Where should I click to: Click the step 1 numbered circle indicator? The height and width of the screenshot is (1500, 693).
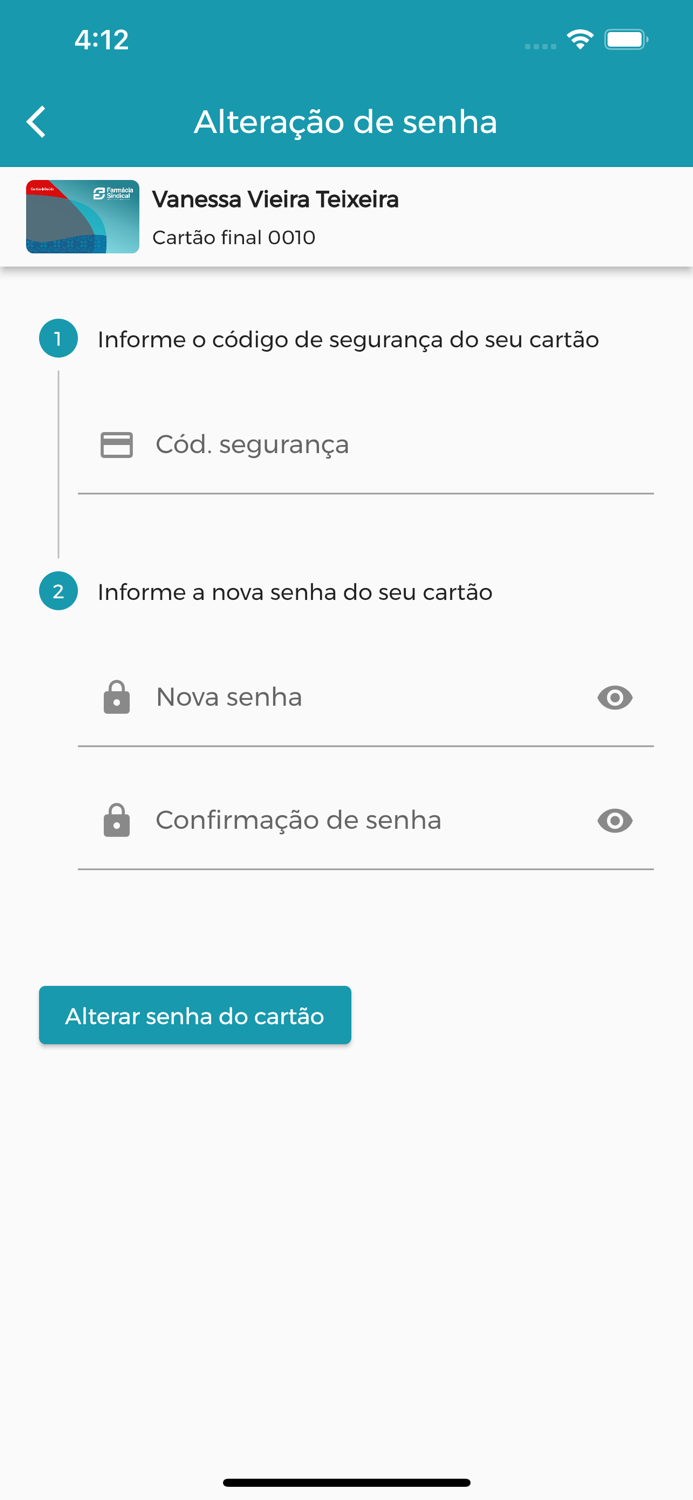click(x=58, y=338)
